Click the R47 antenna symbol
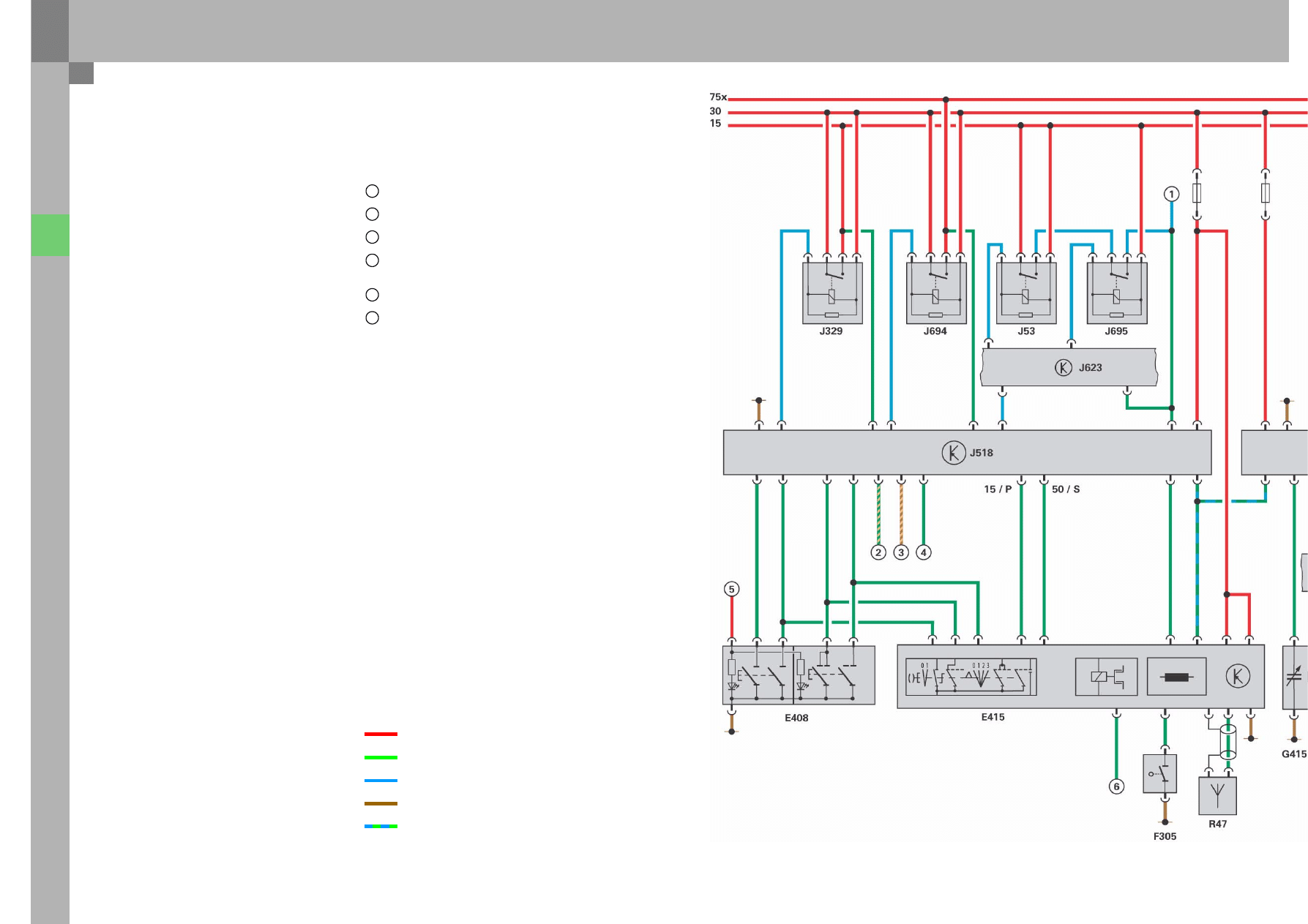The width and height of the screenshot is (1308, 924). tap(1217, 795)
